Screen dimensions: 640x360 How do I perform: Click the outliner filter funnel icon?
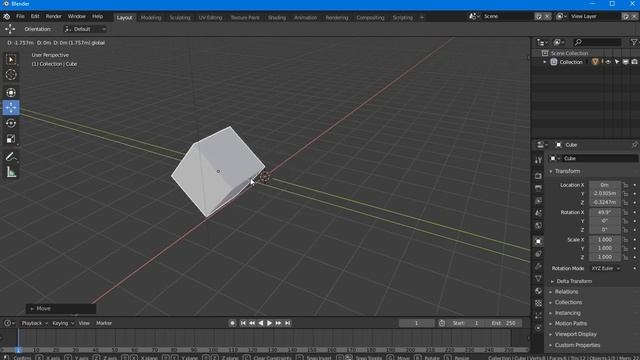[x=634, y=42]
